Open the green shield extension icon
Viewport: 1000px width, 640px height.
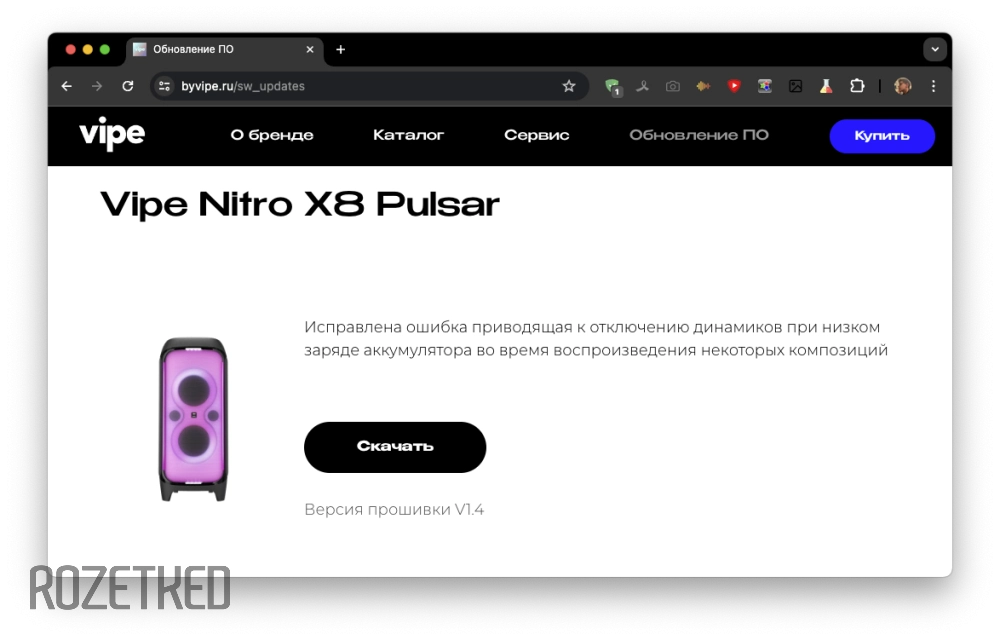coord(612,87)
